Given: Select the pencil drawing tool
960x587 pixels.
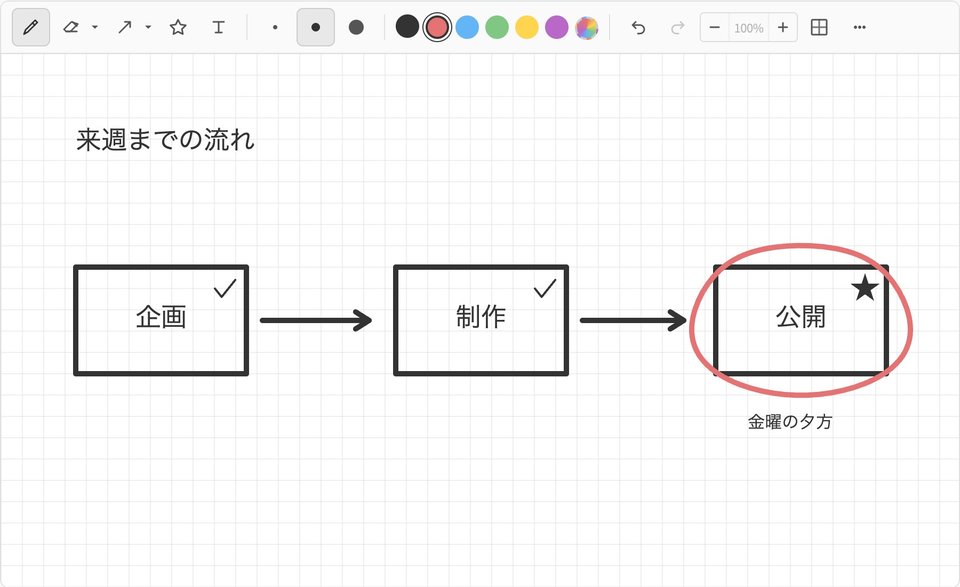Looking at the screenshot, I should click(31, 28).
